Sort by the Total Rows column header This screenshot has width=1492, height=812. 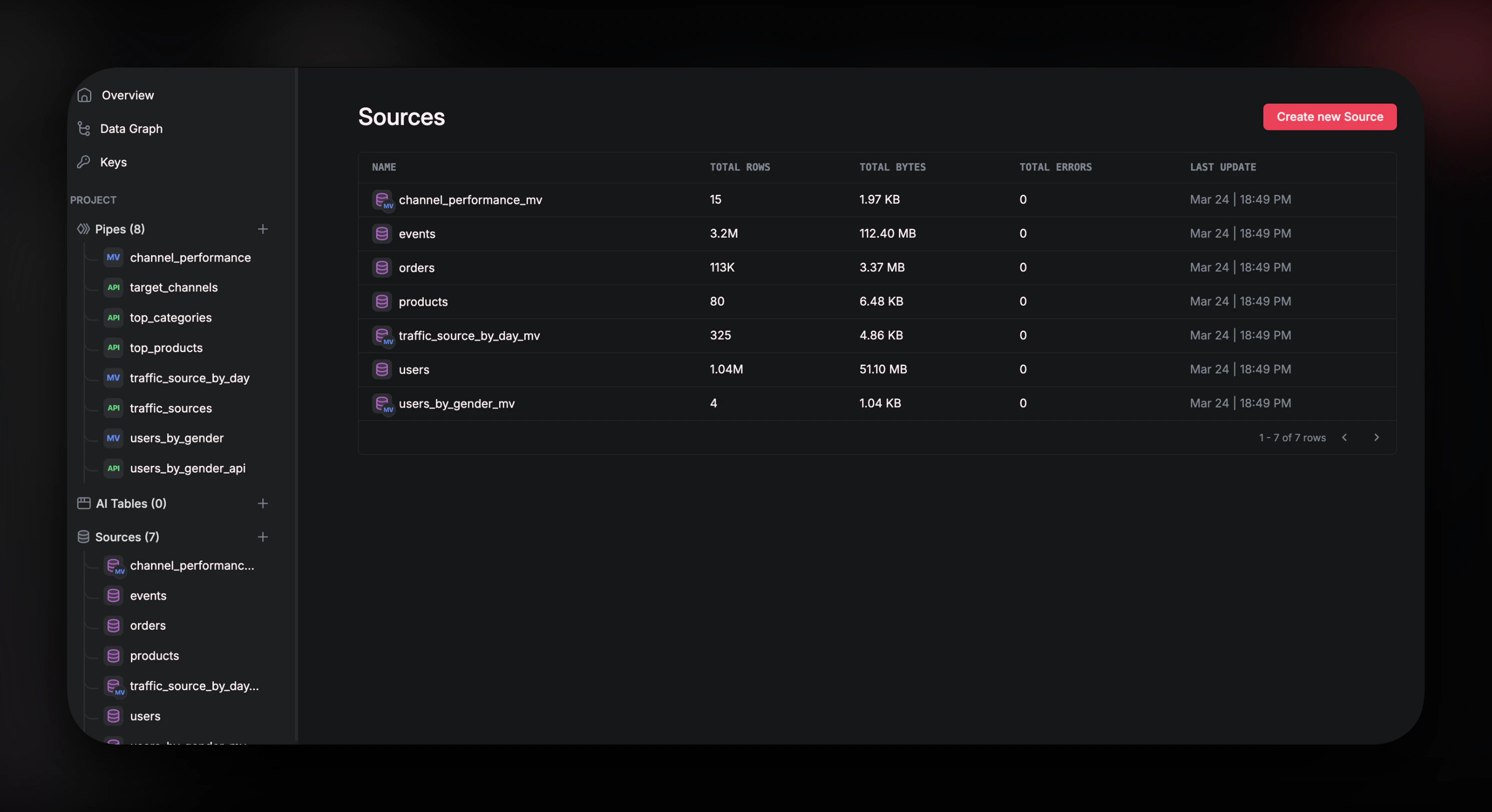(x=740, y=167)
